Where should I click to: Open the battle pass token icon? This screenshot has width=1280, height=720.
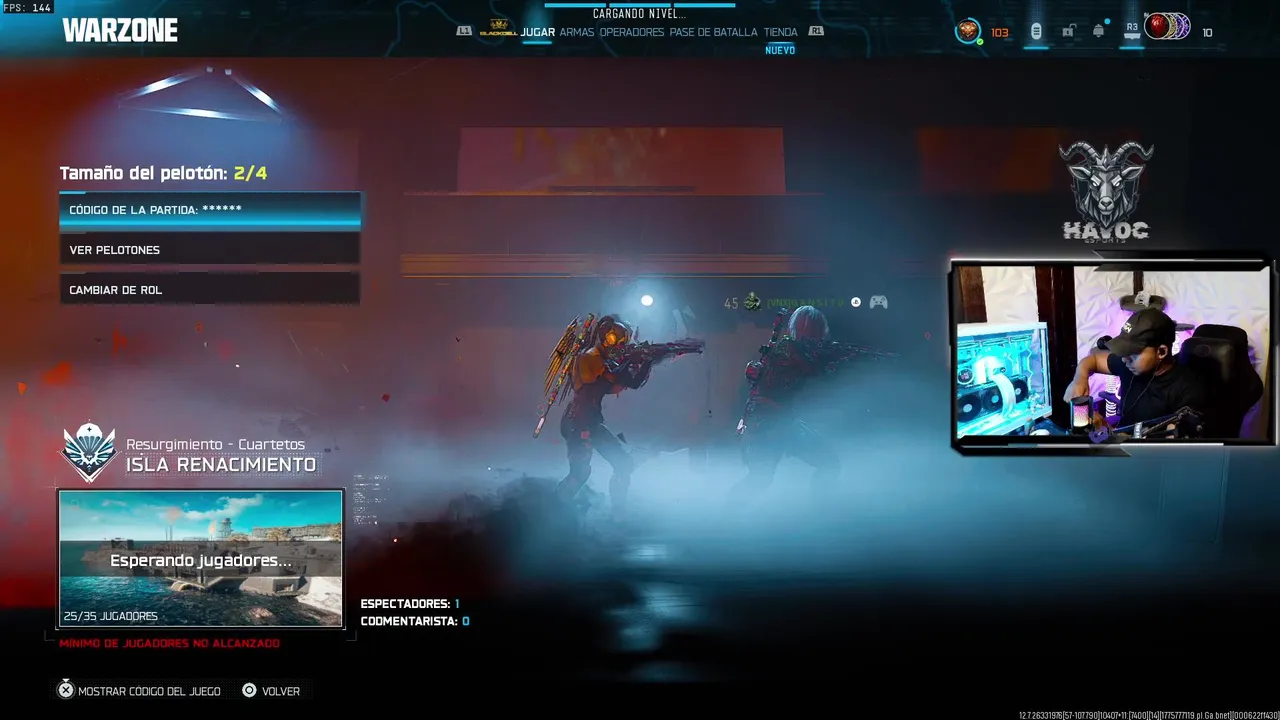[1036, 32]
